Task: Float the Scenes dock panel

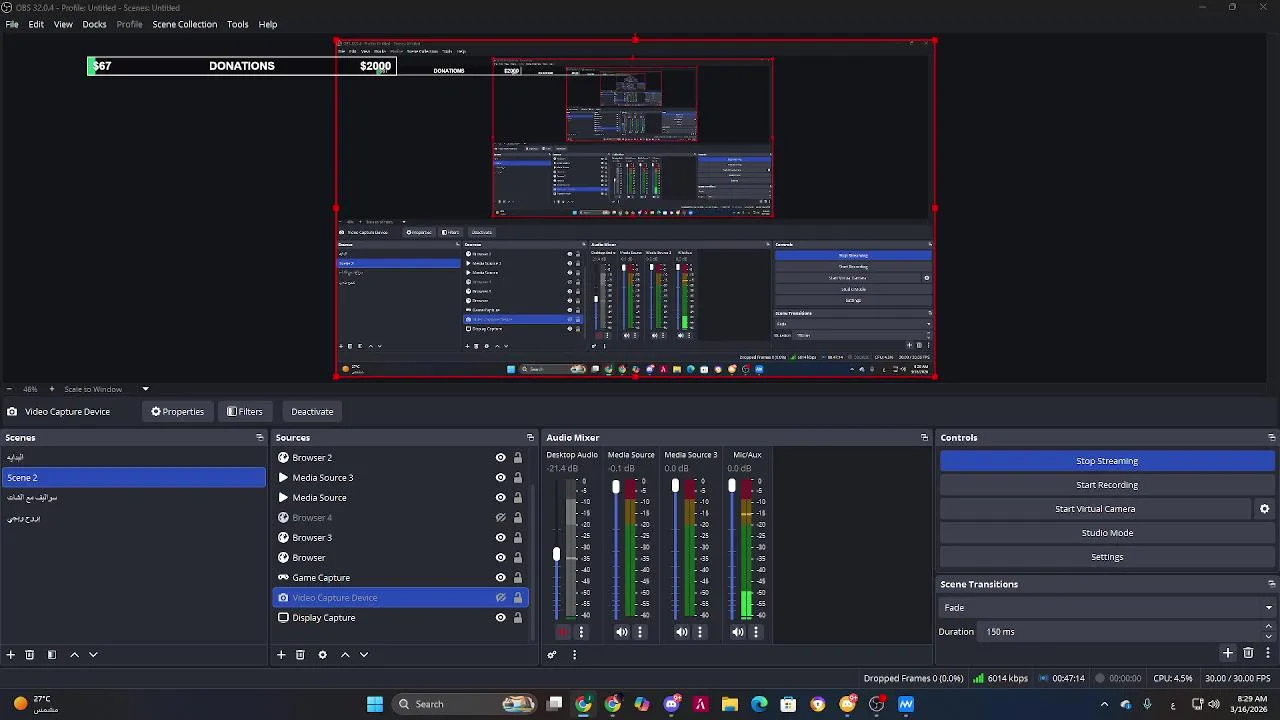Action: [260, 438]
